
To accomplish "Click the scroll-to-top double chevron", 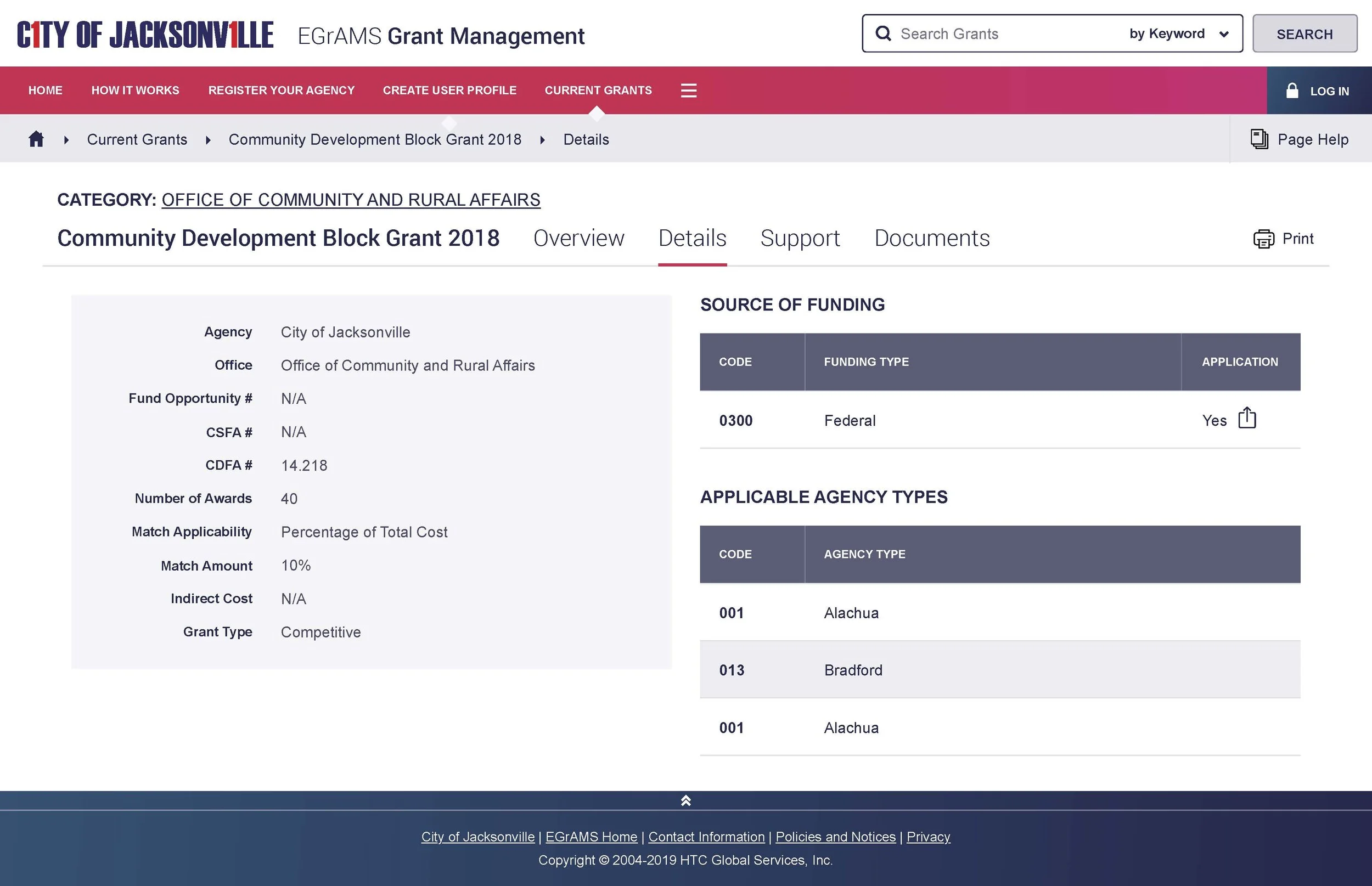I will point(685,801).
